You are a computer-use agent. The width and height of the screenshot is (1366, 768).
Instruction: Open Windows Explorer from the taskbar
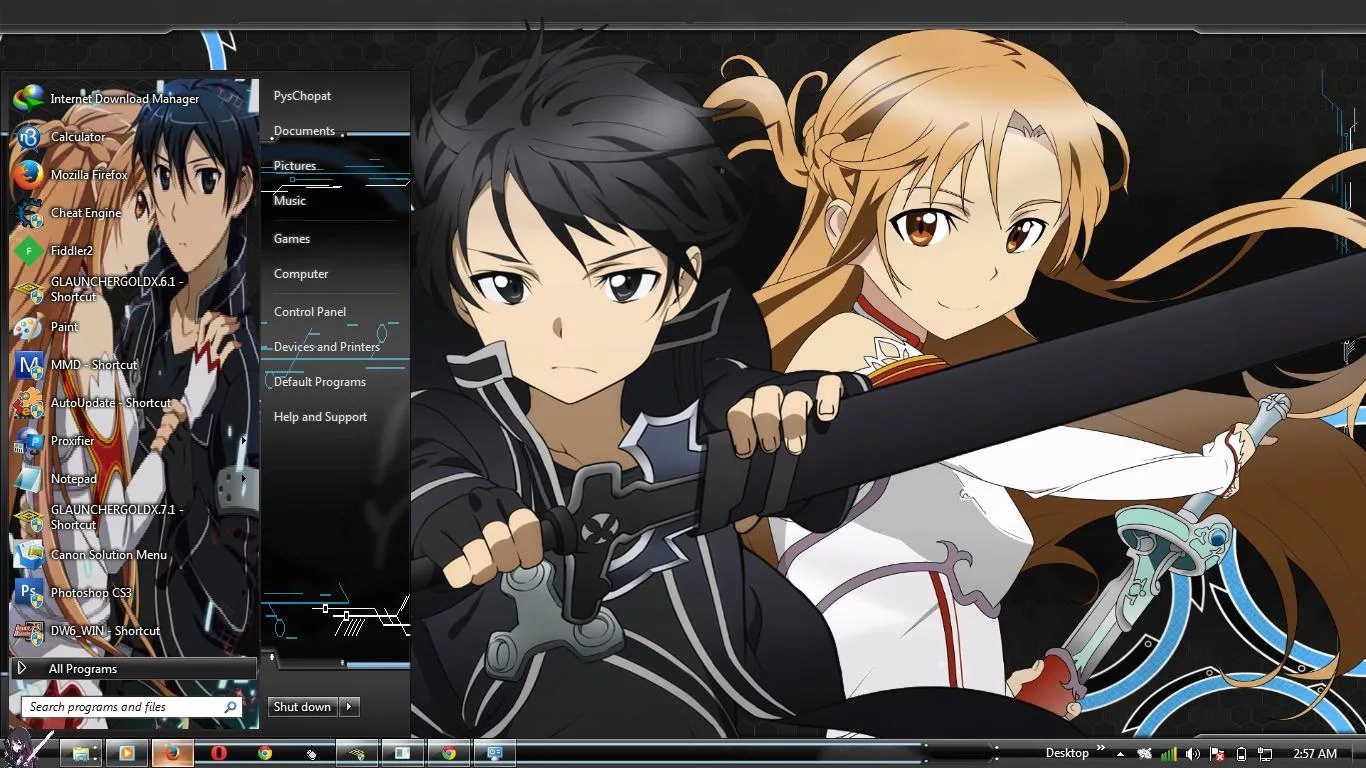coord(81,753)
